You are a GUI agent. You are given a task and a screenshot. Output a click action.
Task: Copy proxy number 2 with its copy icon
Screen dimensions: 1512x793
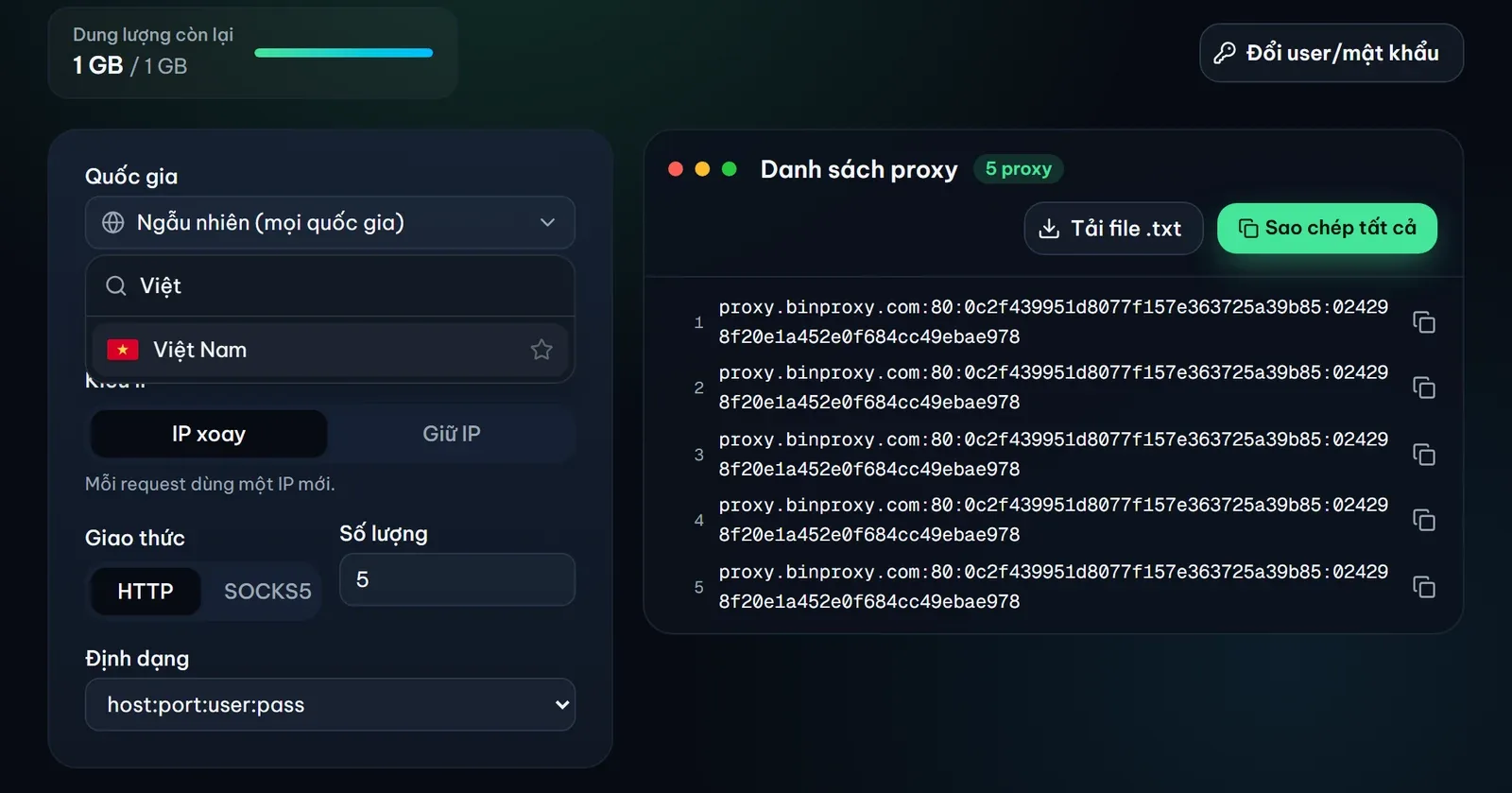coord(1424,388)
